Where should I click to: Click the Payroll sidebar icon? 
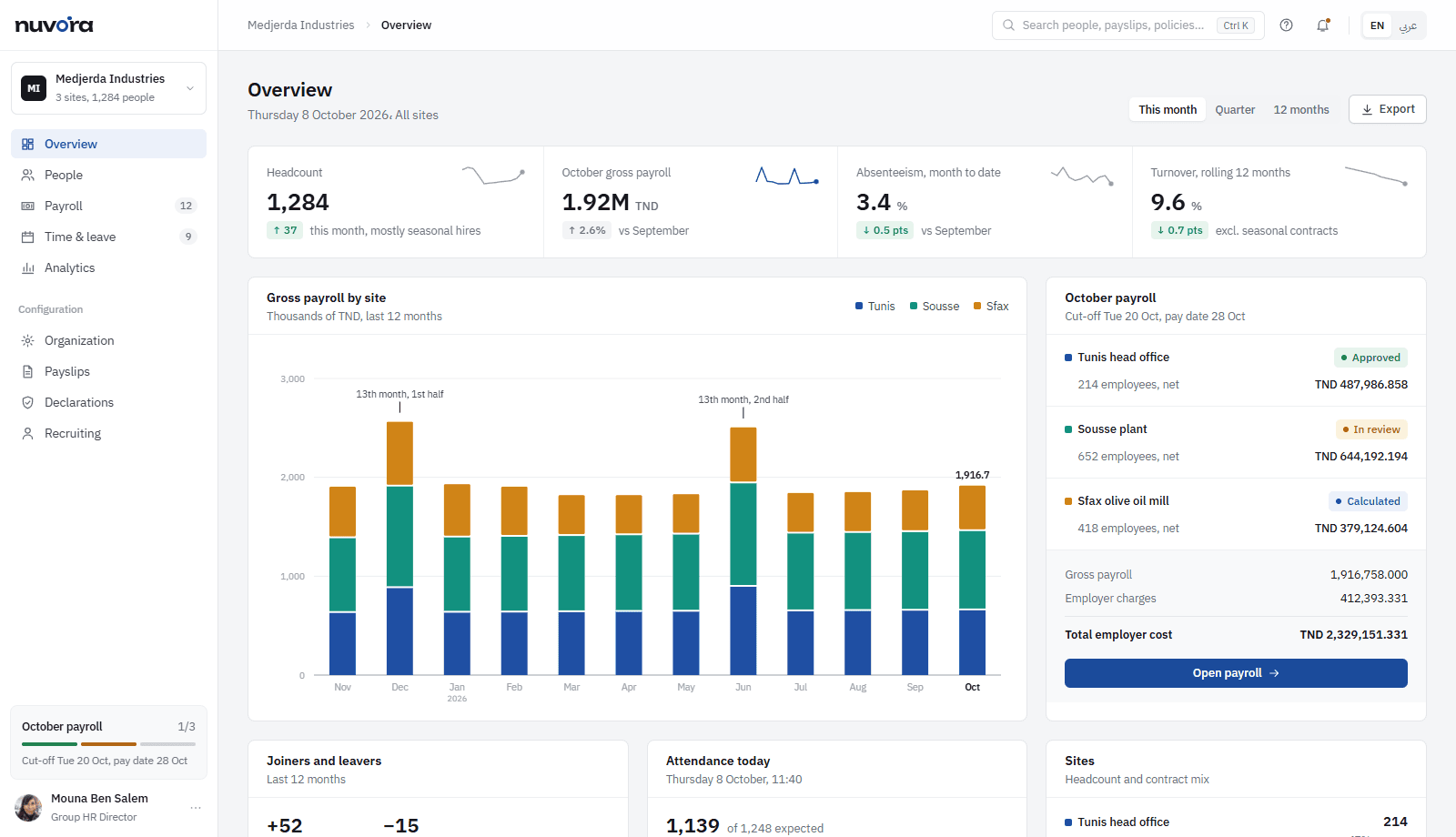(x=28, y=206)
